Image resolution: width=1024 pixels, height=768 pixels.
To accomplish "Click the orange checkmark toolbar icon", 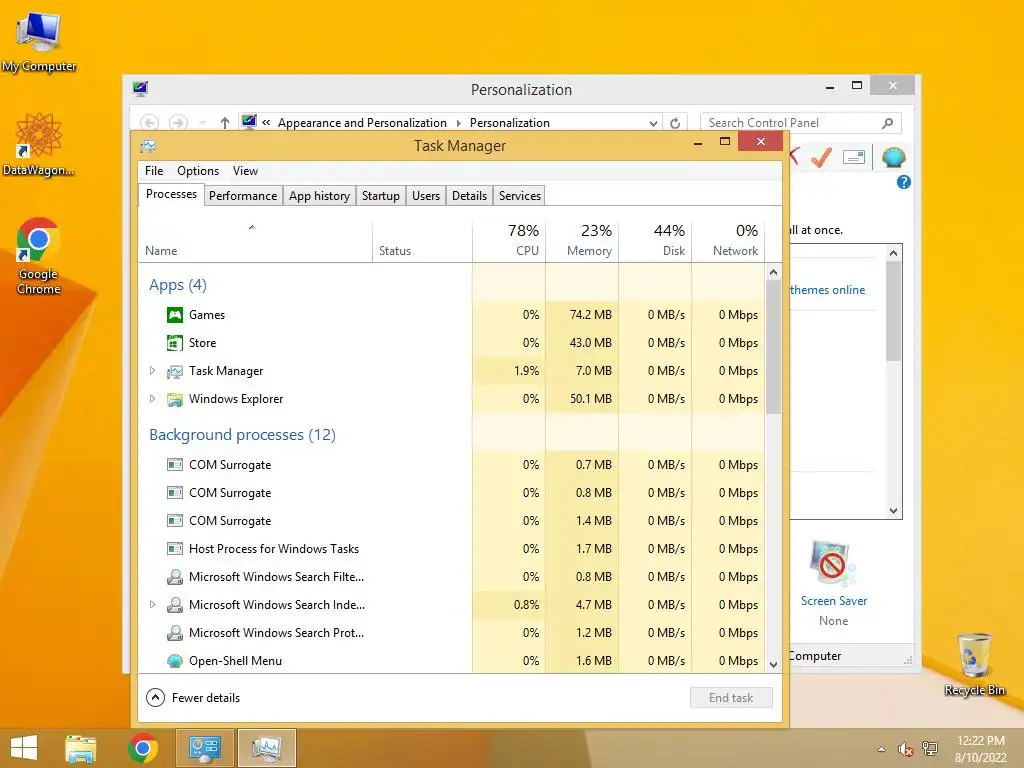I will 822,157.
